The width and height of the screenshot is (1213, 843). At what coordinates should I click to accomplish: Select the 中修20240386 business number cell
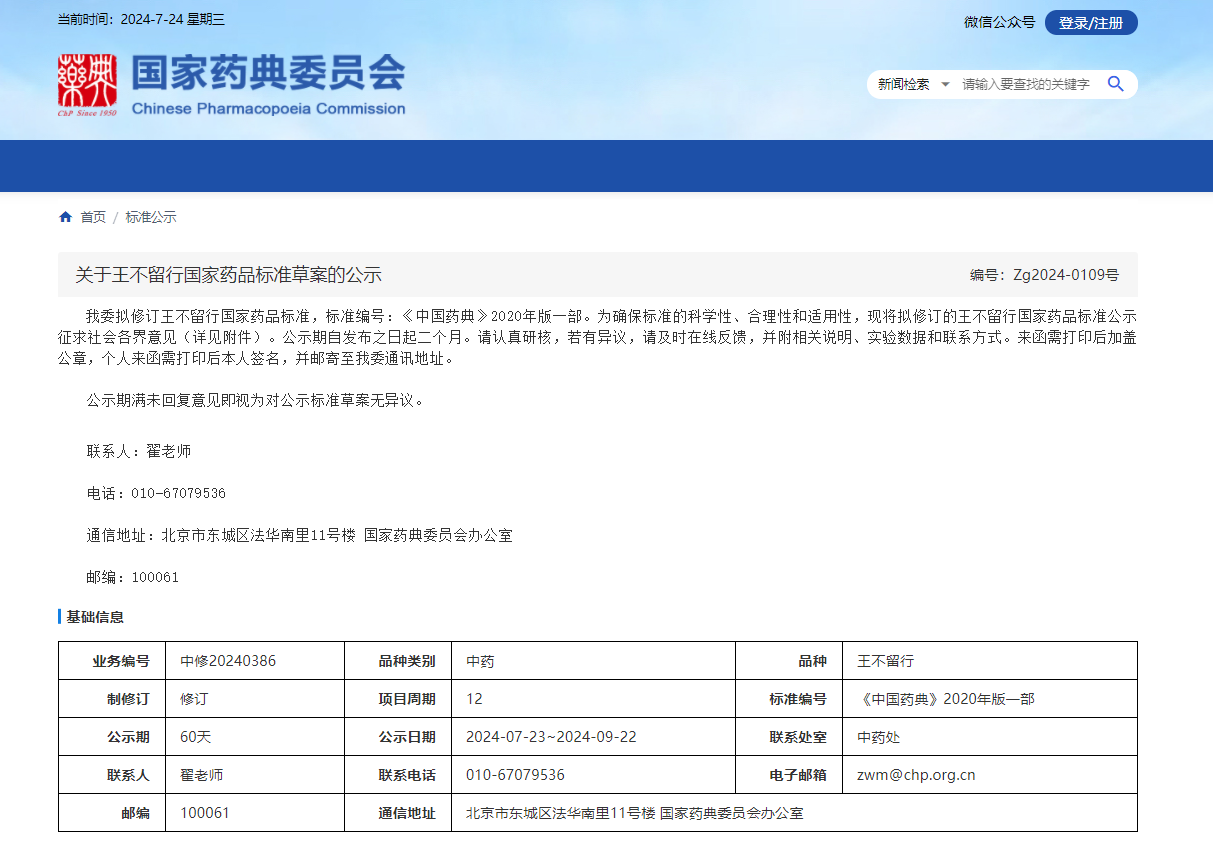(x=228, y=661)
